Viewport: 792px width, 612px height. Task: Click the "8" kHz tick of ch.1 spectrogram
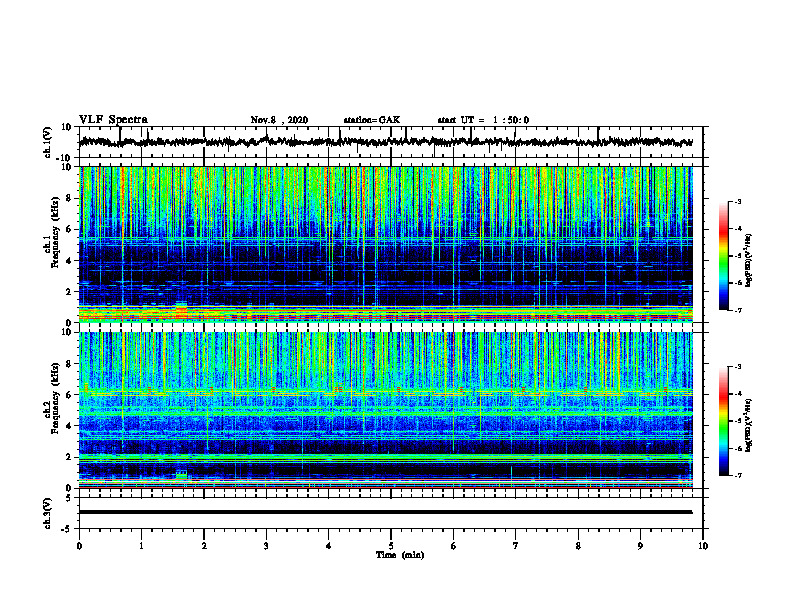click(69, 198)
